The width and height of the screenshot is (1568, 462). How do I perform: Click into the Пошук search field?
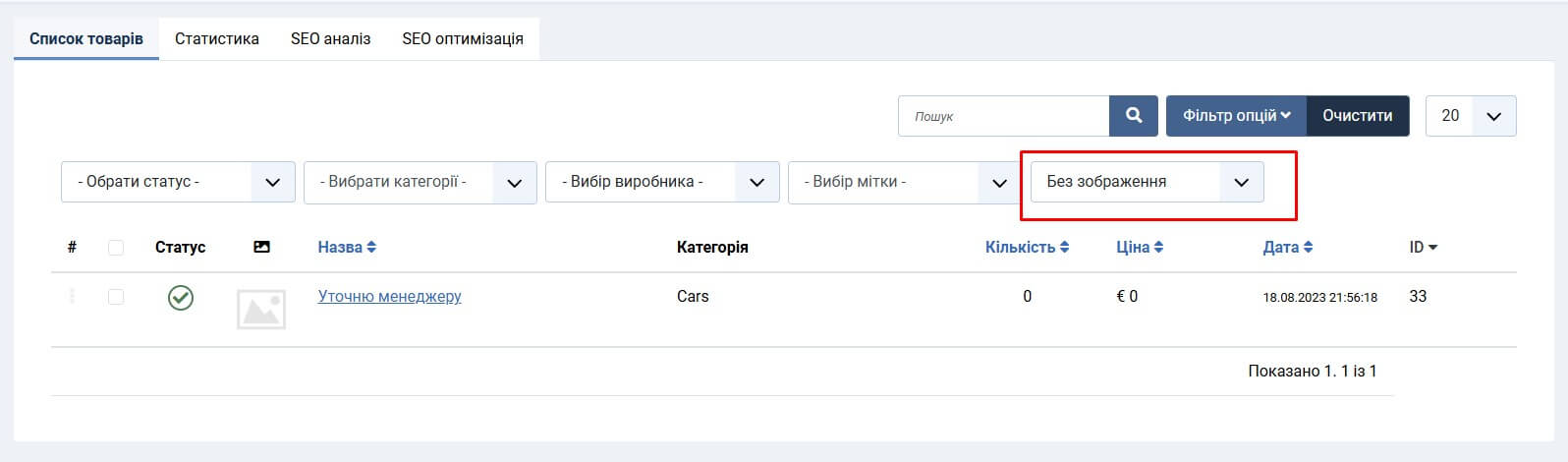pos(1003,116)
